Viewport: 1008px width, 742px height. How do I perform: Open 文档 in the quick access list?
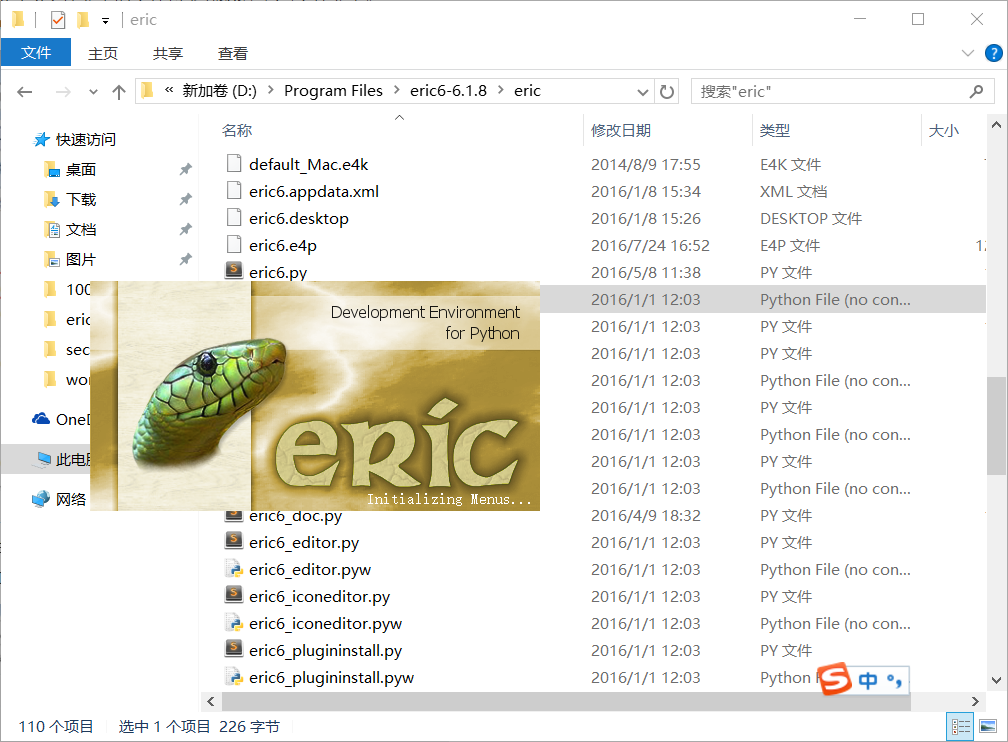(80, 230)
